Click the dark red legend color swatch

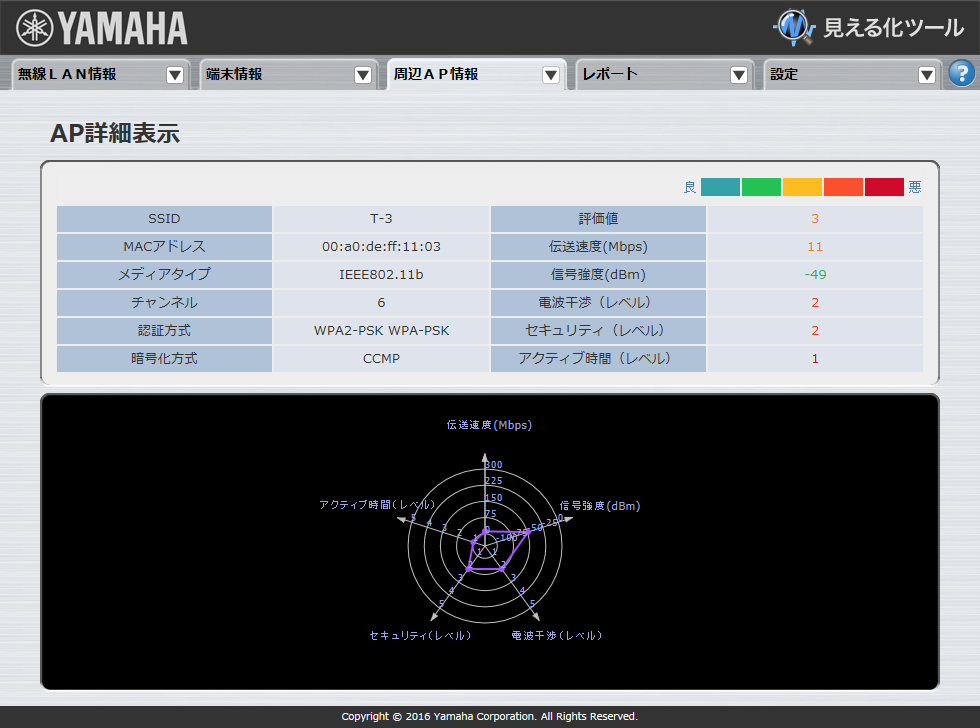[884, 187]
